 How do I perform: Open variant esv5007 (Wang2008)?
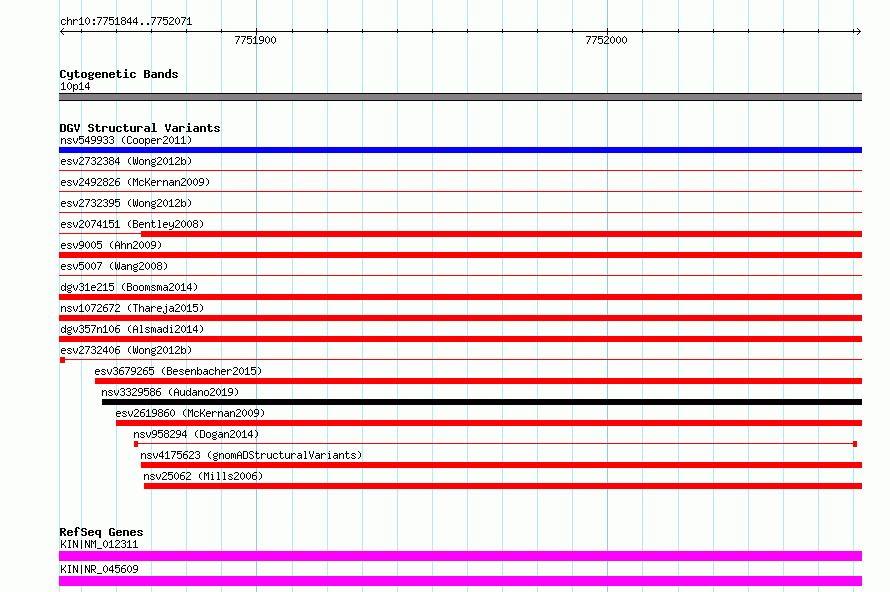coord(114,266)
